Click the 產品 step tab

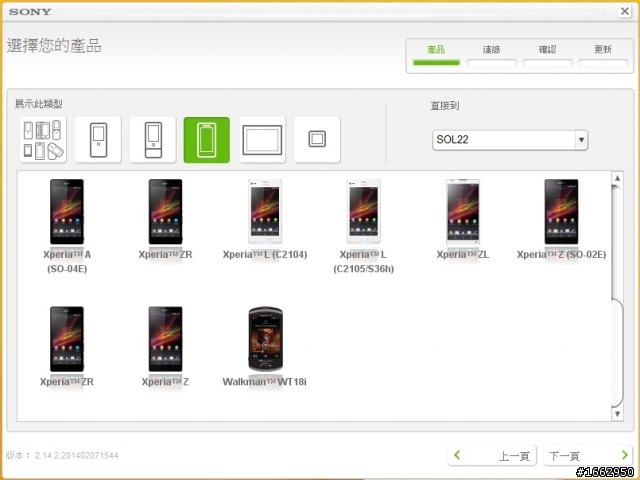(436, 56)
